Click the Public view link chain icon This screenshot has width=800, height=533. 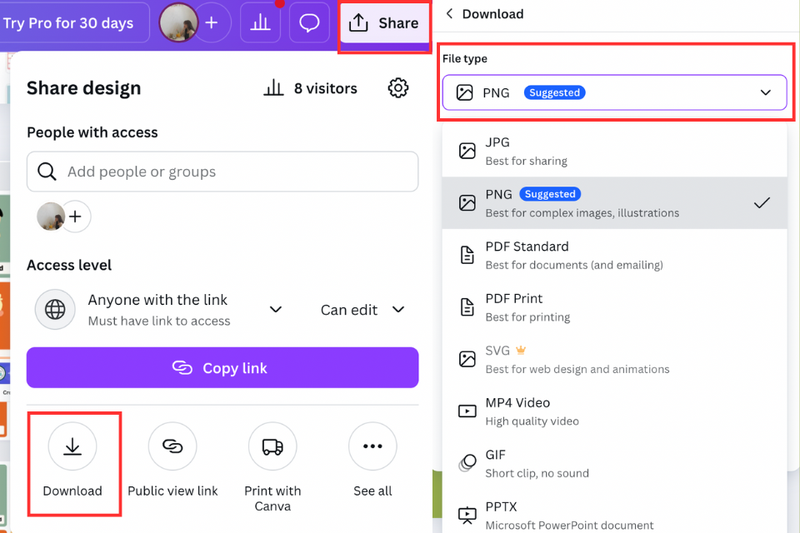click(x=172, y=446)
